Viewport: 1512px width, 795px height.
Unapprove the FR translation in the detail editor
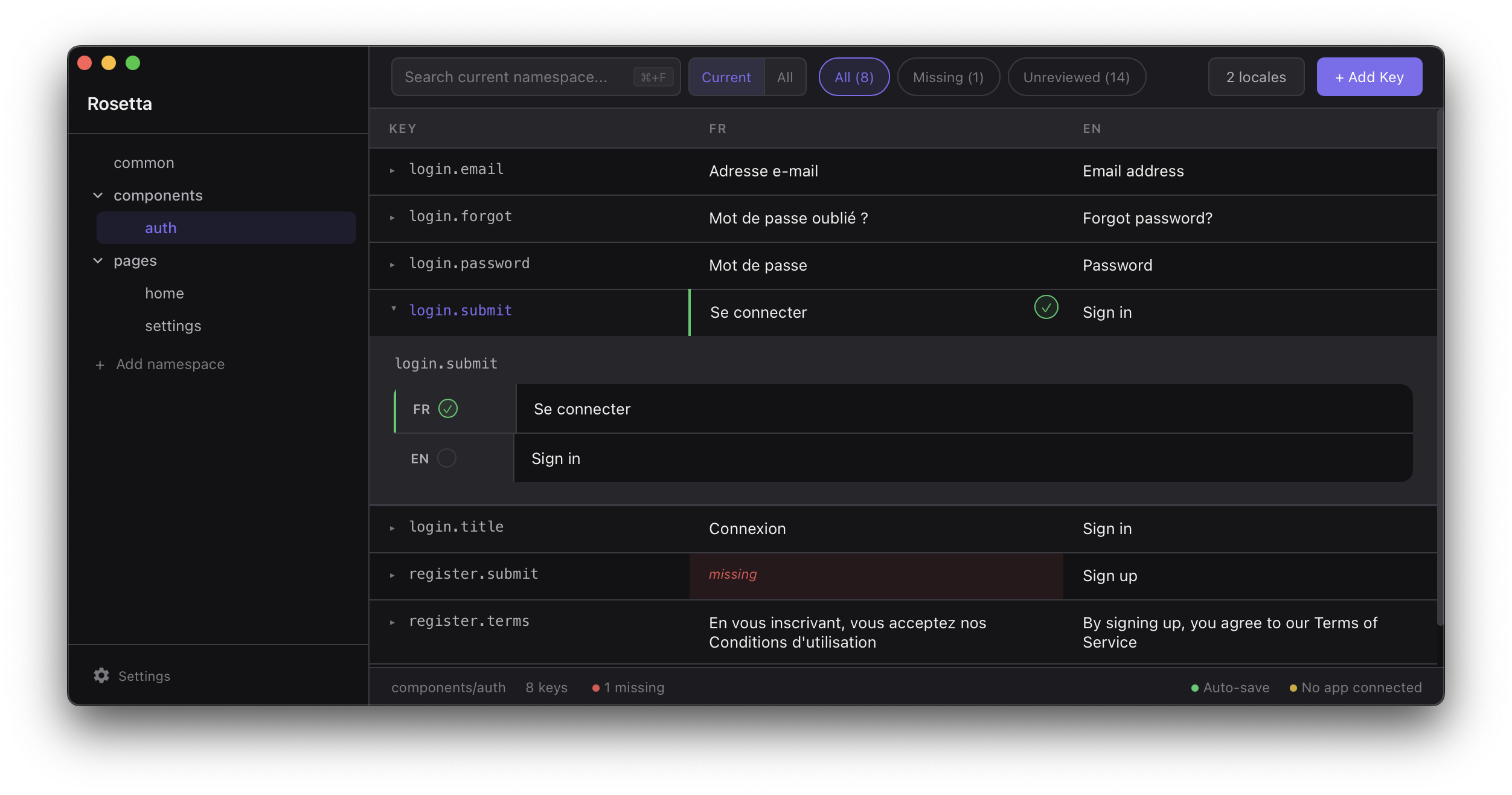click(447, 408)
